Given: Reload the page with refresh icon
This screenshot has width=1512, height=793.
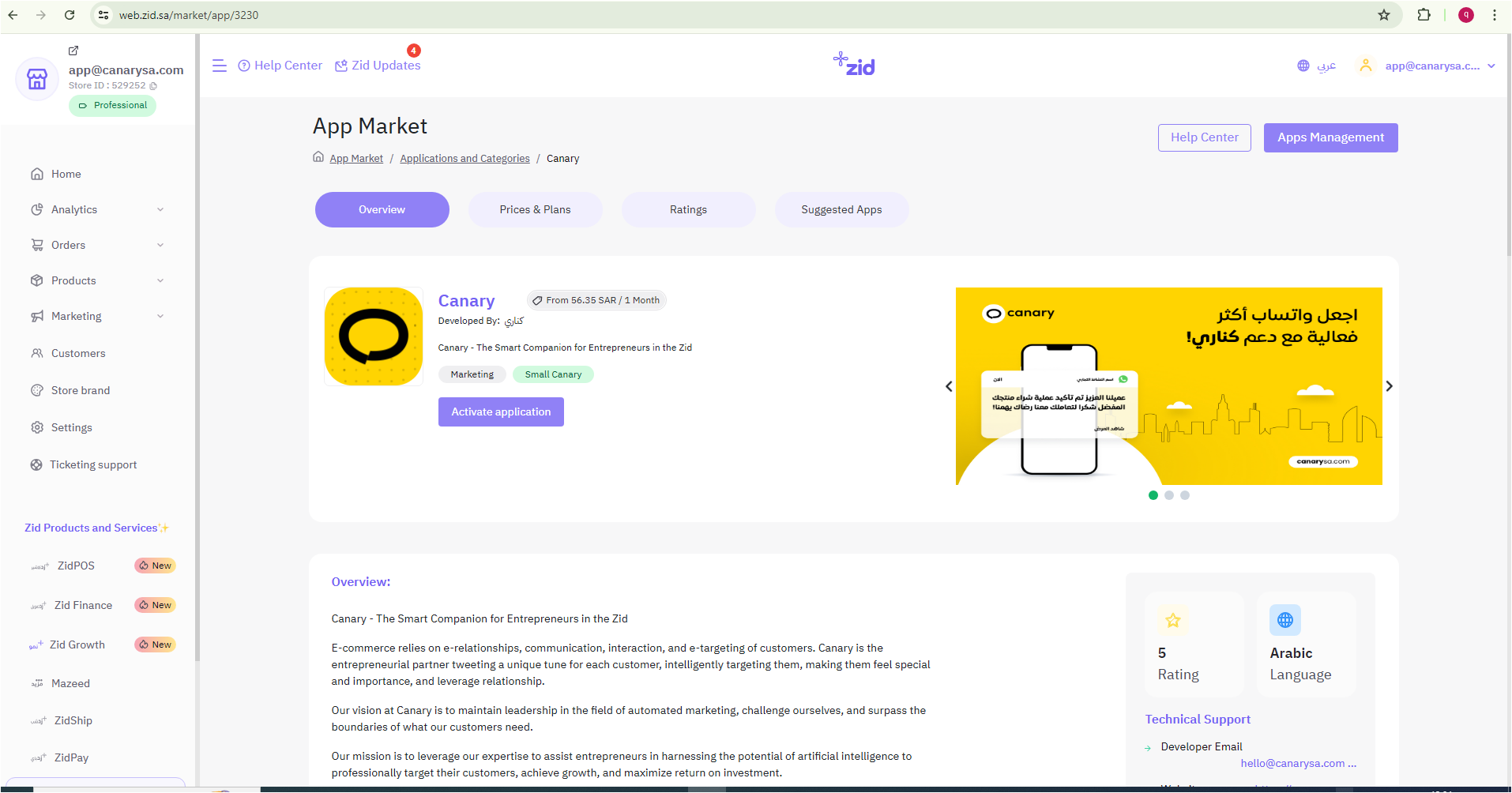Looking at the screenshot, I should pyautogui.click(x=70, y=15).
